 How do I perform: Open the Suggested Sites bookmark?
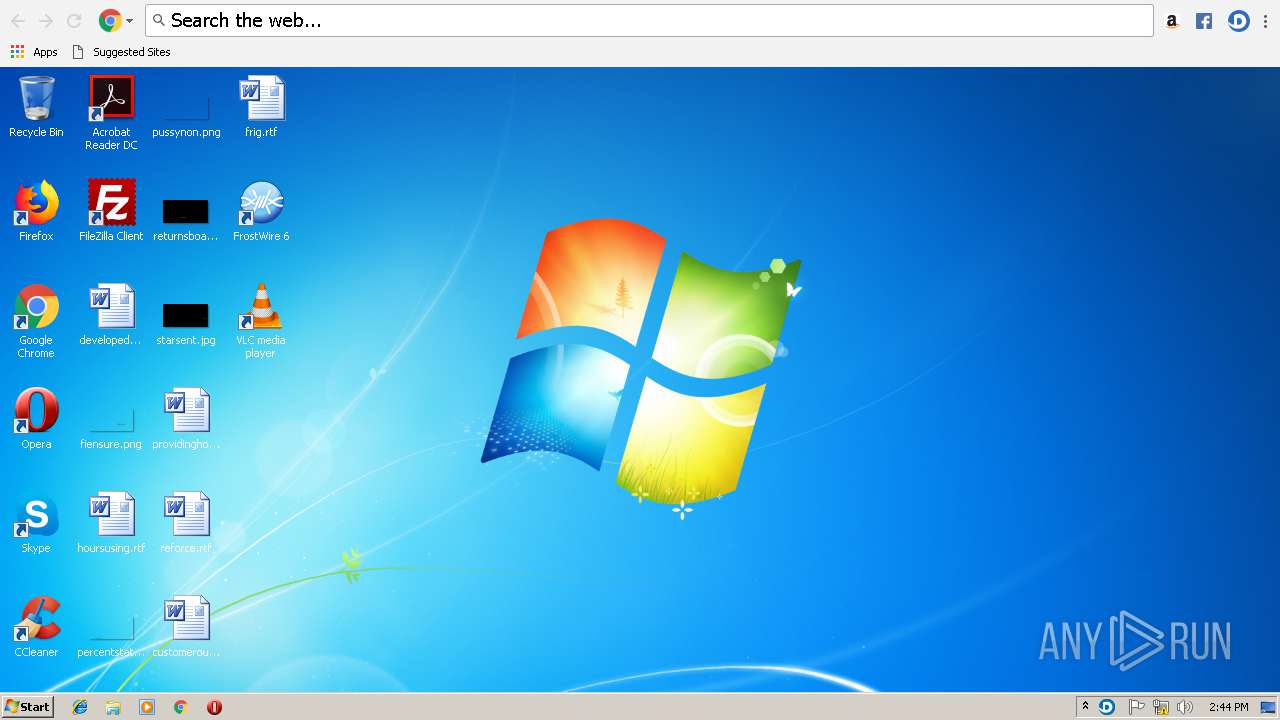click(x=121, y=52)
